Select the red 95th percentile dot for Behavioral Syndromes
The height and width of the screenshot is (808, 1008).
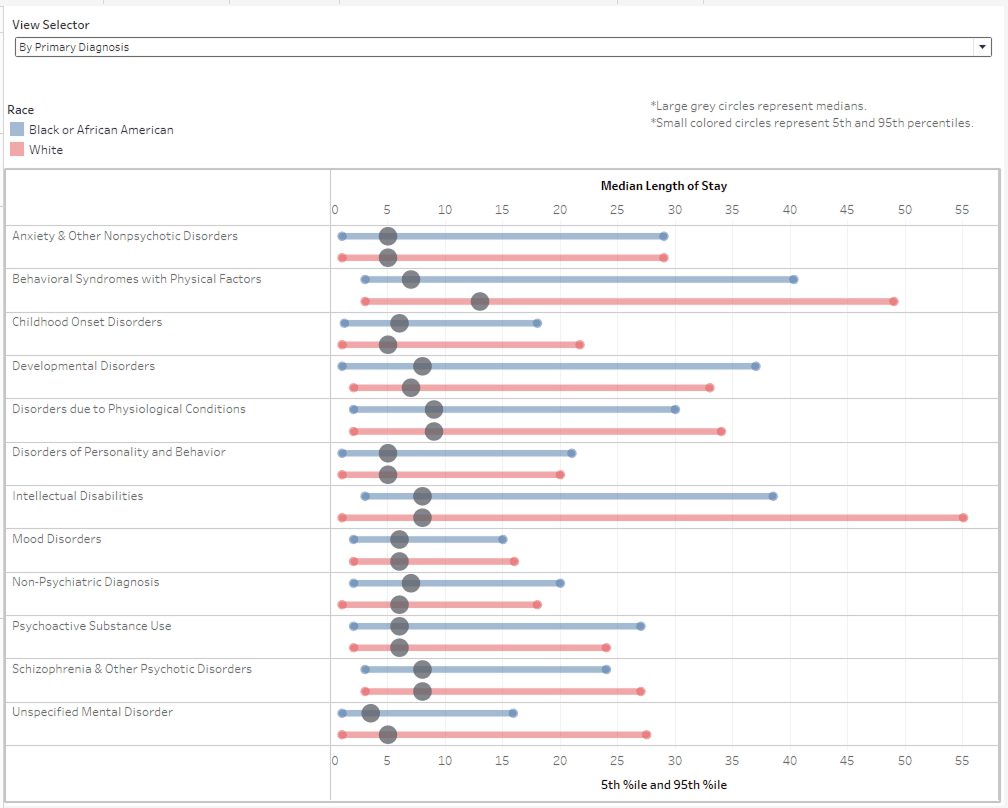click(x=894, y=301)
